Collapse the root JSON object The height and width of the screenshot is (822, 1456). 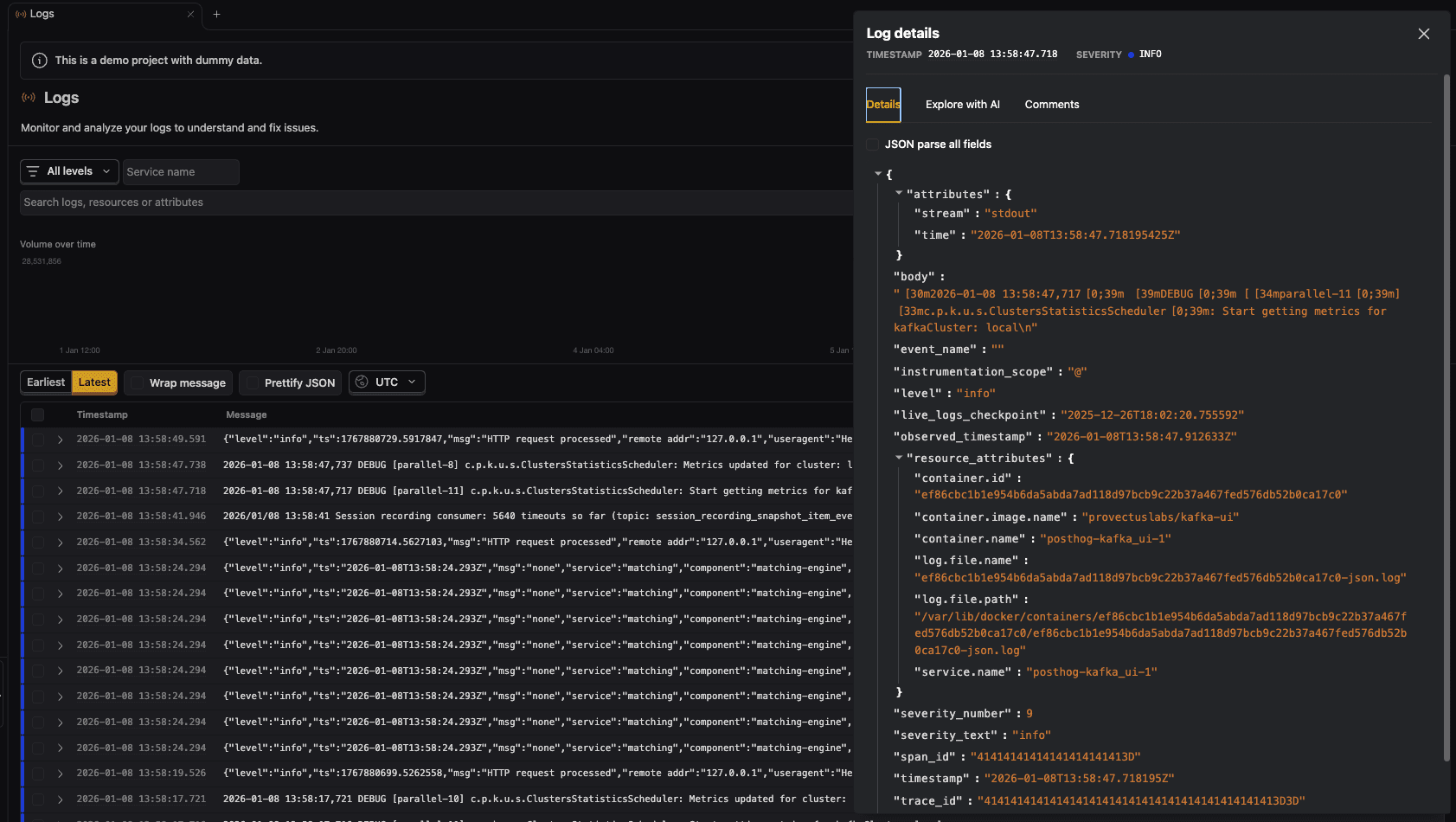coord(878,174)
